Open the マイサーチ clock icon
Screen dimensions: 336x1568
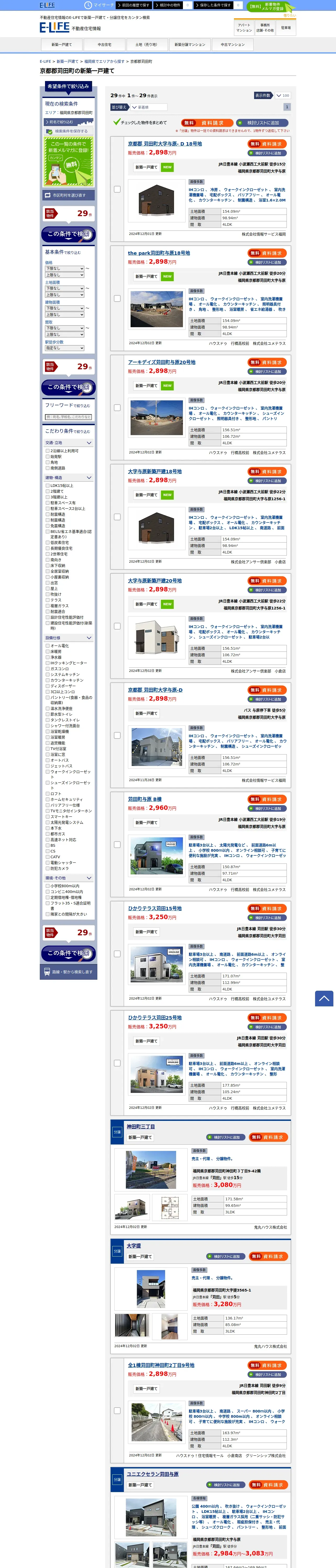coord(88,5)
